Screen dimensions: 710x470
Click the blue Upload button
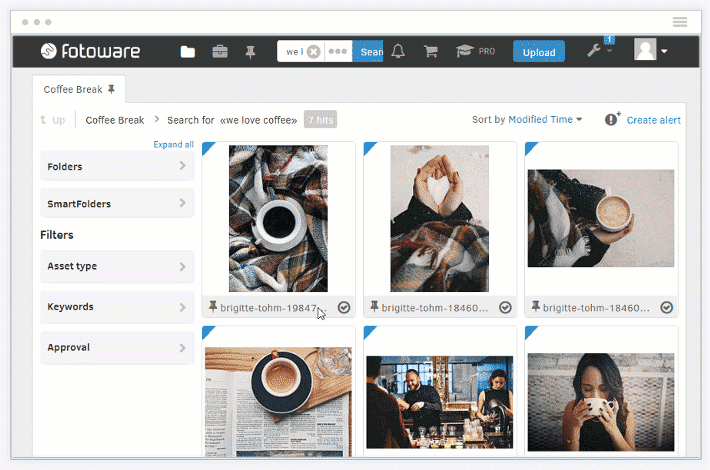coord(538,52)
